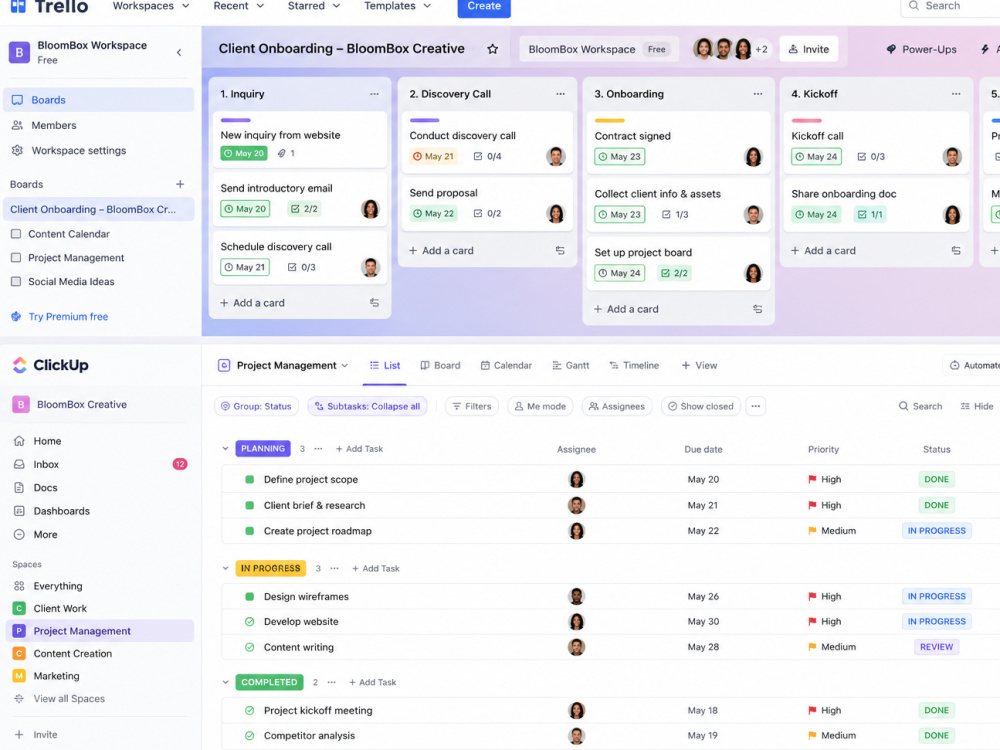The height and width of the screenshot is (750, 1000).
Task: Toggle the Show closed filter
Action: click(700, 406)
